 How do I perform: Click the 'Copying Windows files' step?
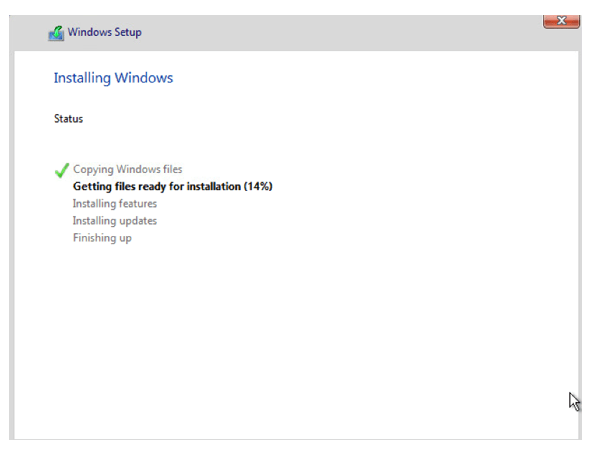128,169
